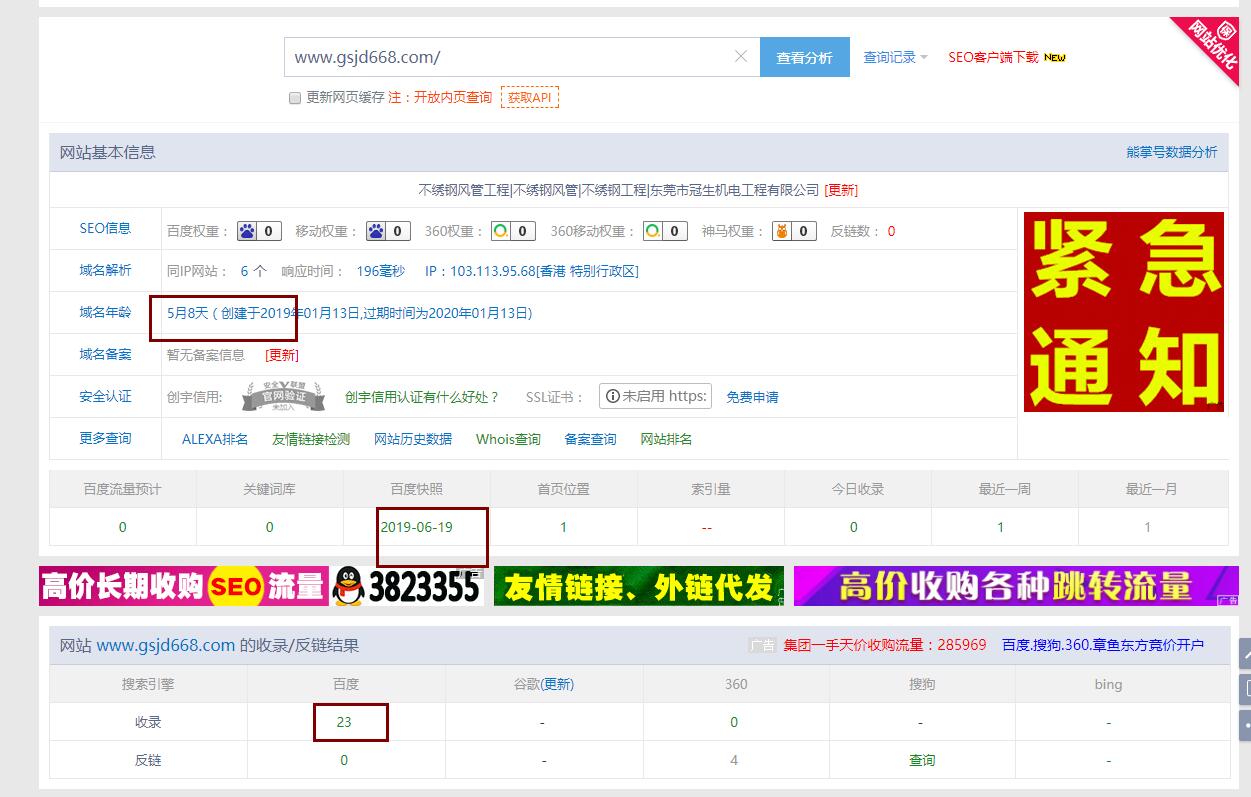Click the 安全认证 row label
This screenshot has height=797, width=1251.
coord(105,396)
